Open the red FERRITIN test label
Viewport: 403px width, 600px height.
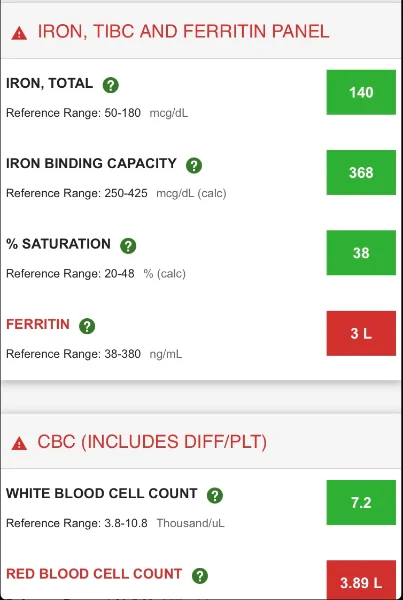[x=38, y=324]
